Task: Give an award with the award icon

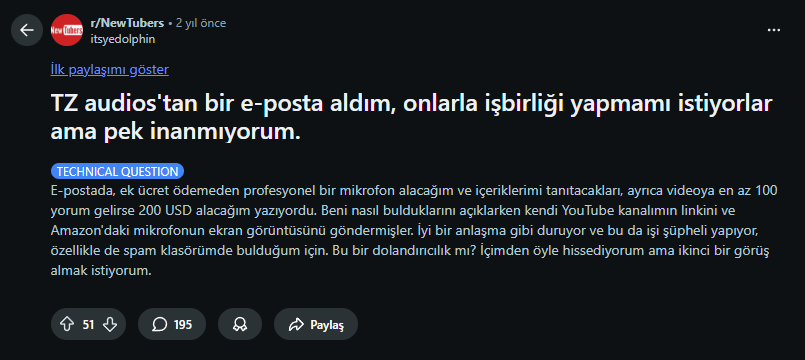Action: pyautogui.click(x=240, y=324)
